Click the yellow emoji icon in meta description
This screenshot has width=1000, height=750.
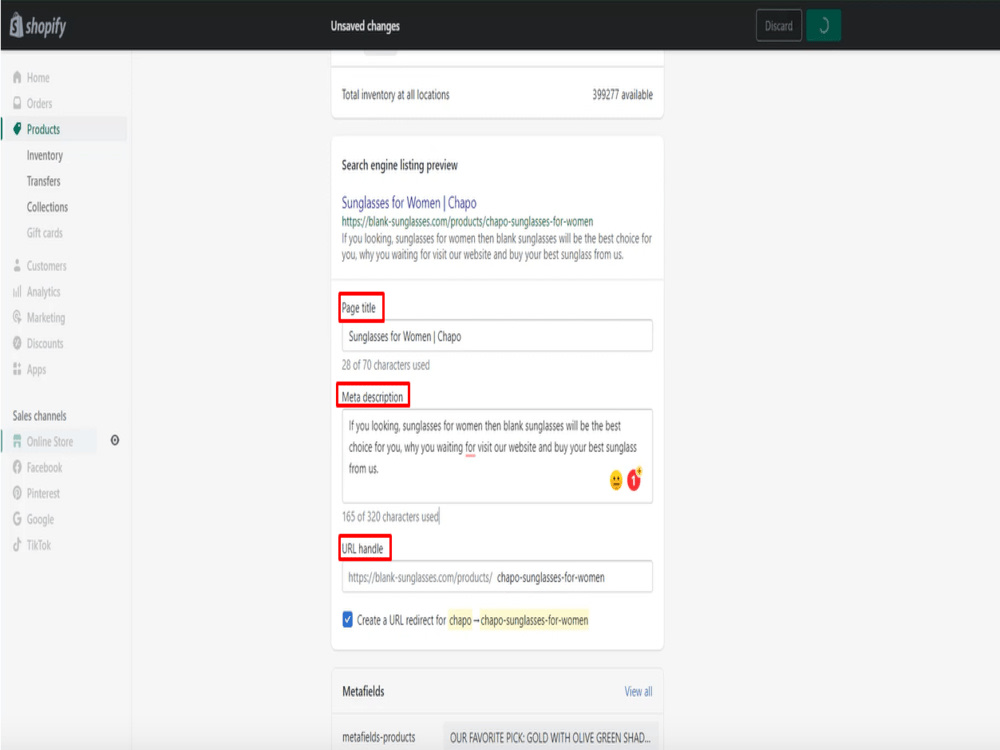(616, 480)
